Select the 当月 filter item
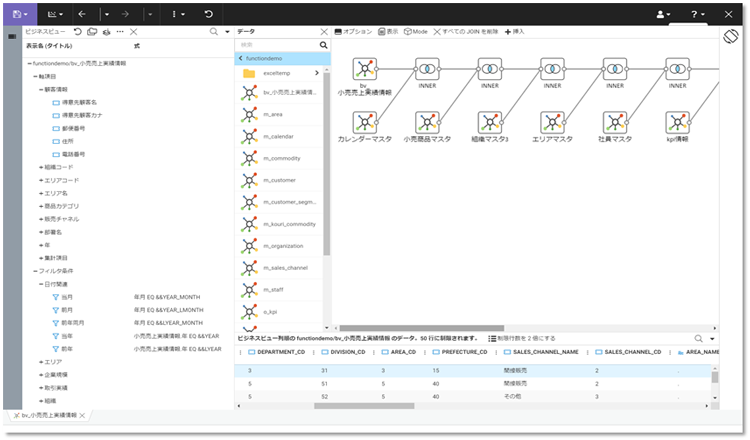The height and width of the screenshot is (440, 750). (63, 297)
